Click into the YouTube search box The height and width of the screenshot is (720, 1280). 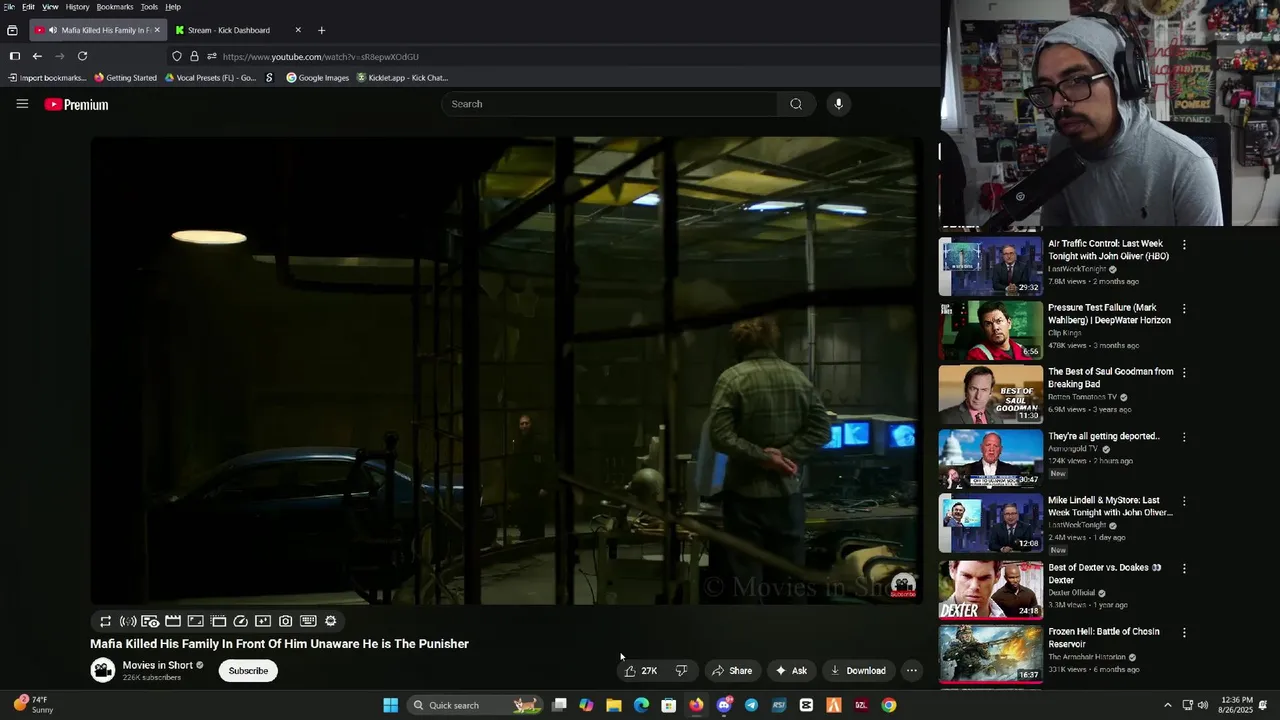coord(610,104)
